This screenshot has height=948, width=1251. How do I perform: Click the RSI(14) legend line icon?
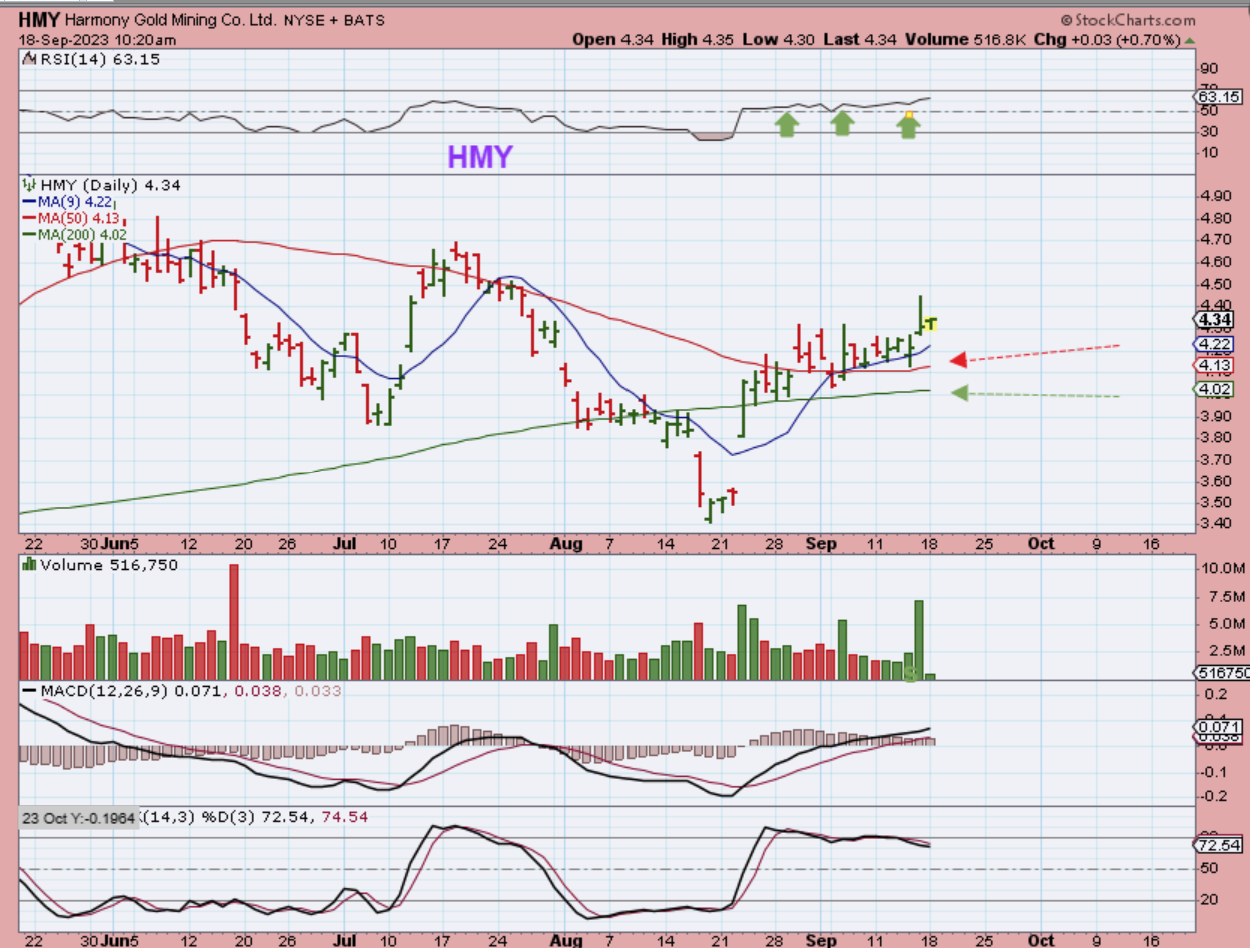pyautogui.click(x=28, y=60)
